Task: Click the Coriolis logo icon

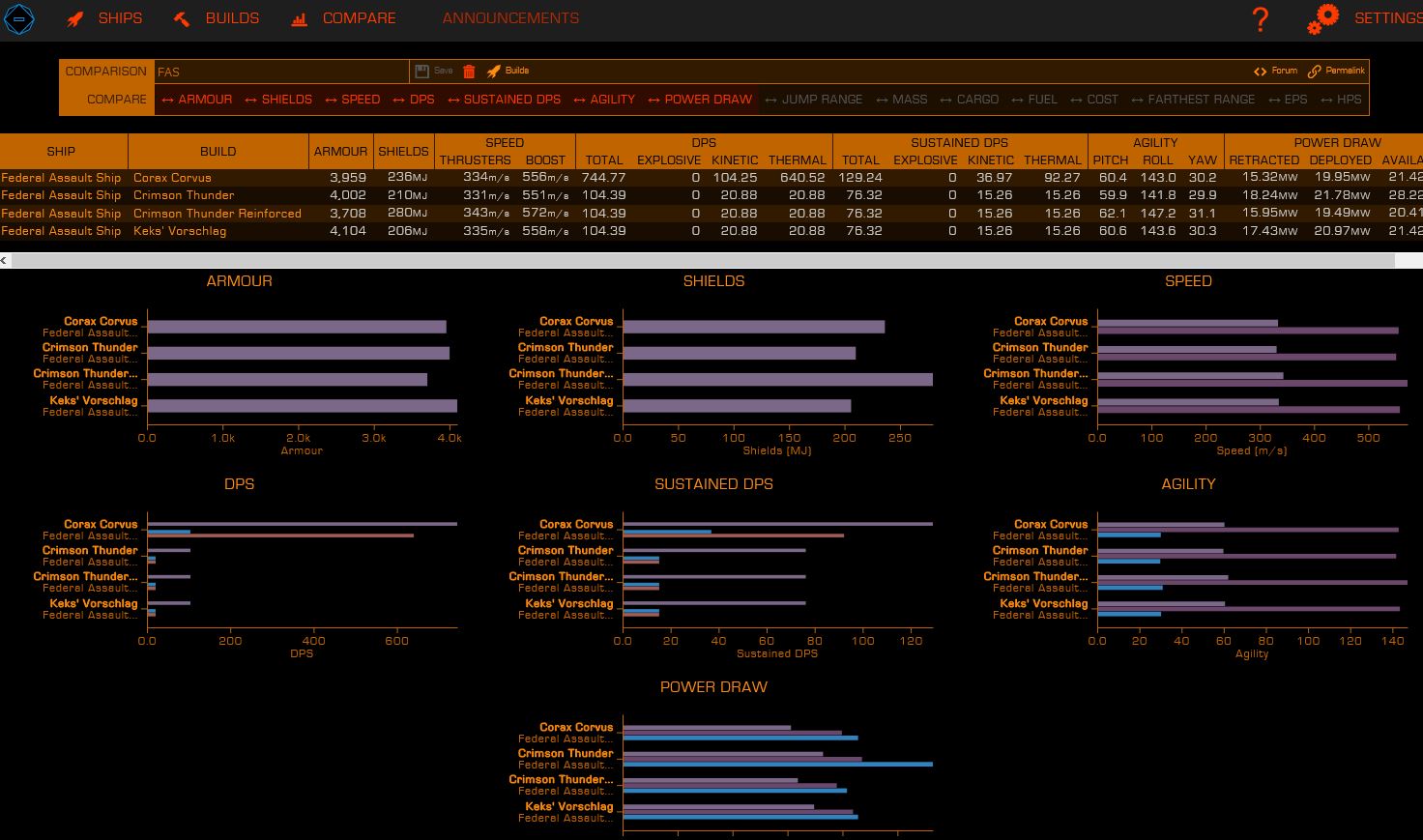Action: click(19, 18)
